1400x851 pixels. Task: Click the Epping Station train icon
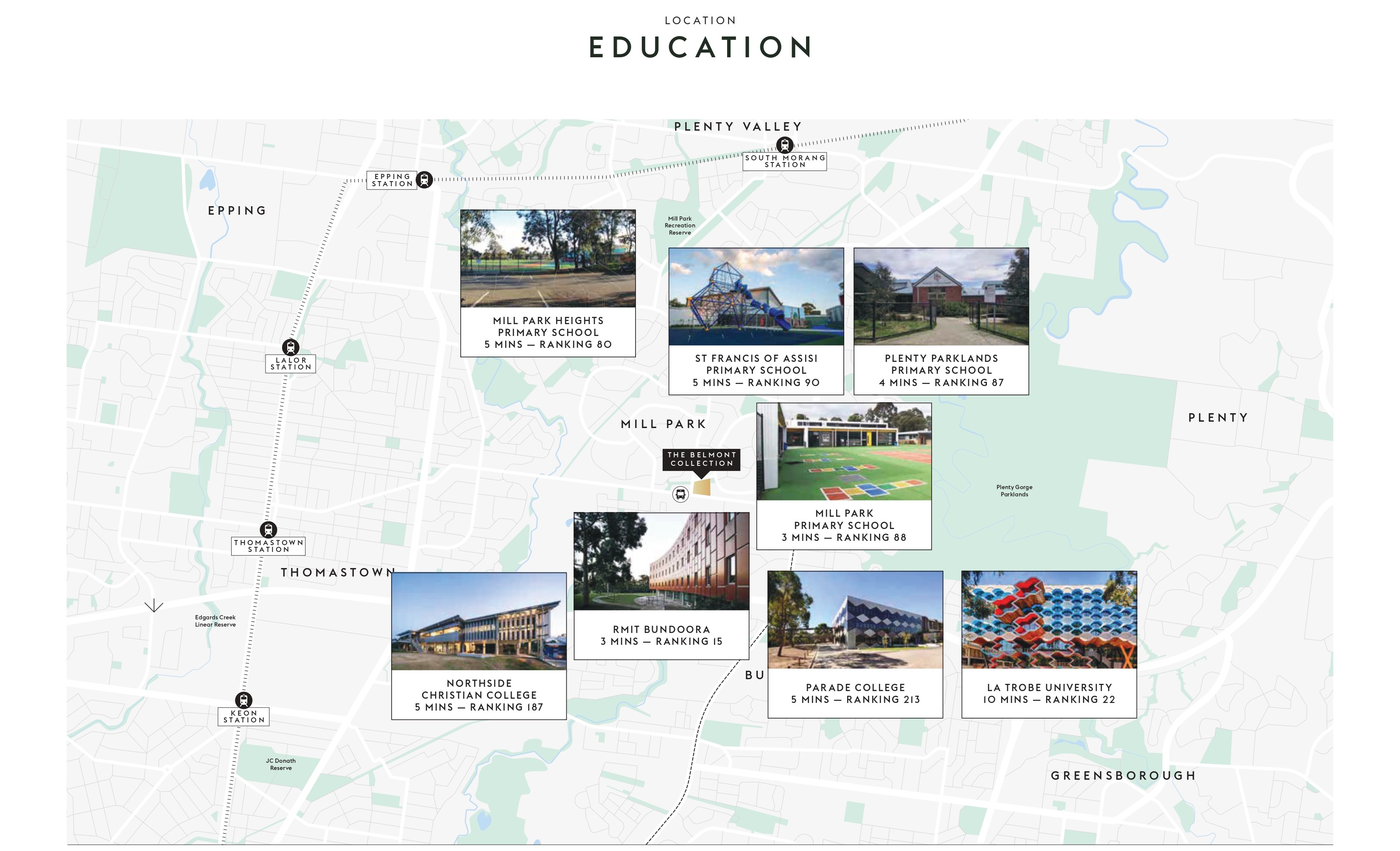[x=424, y=179]
